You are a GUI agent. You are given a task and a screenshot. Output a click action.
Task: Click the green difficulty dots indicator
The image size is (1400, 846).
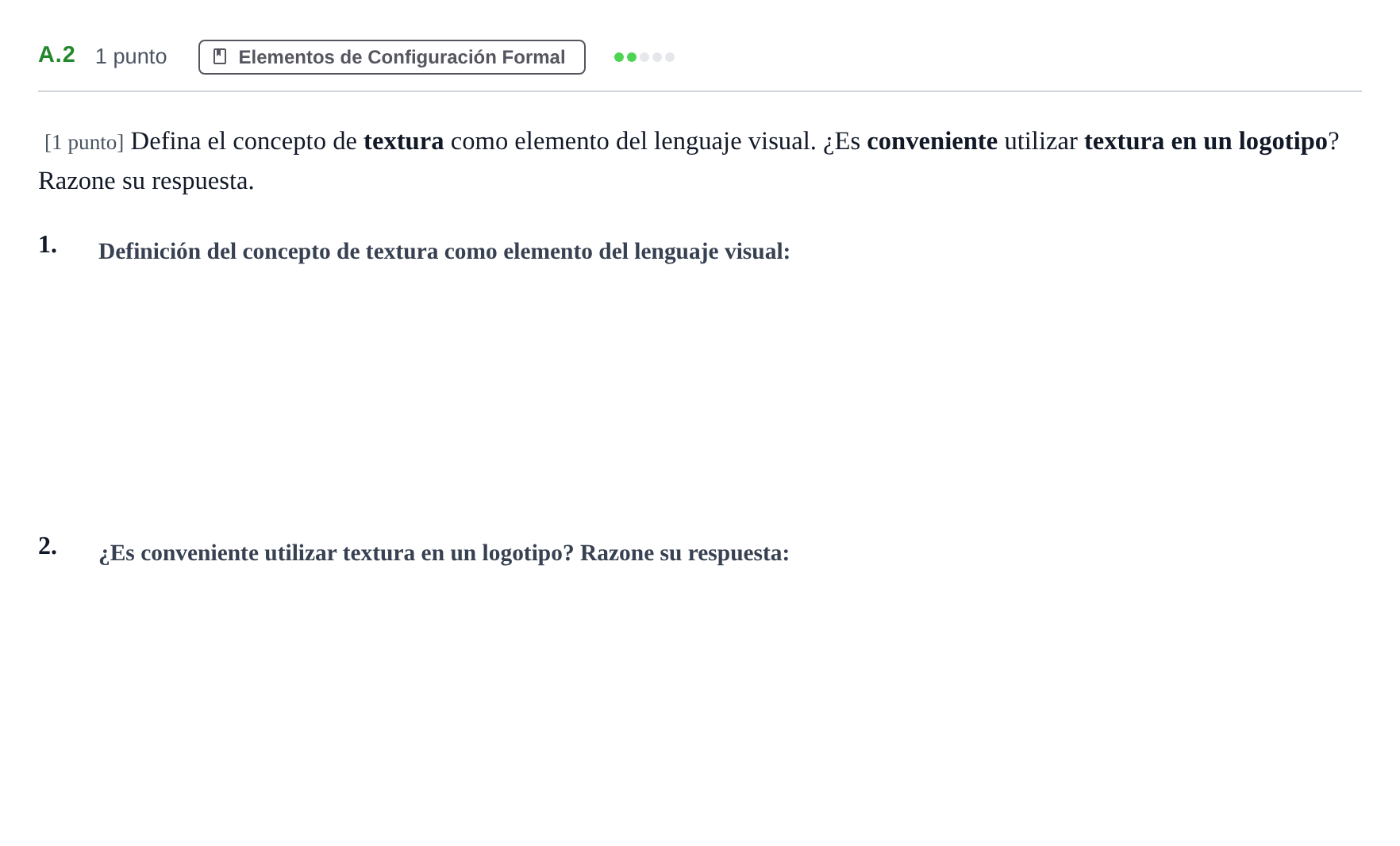point(644,57)
